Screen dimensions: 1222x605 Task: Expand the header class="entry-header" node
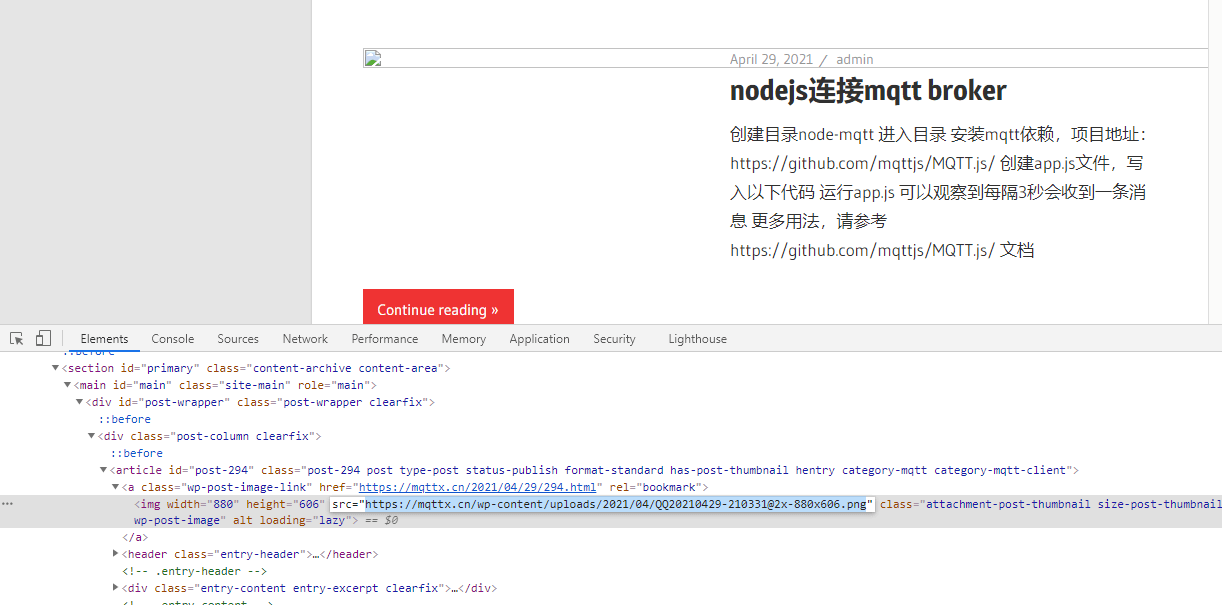[x=116, y=554]
